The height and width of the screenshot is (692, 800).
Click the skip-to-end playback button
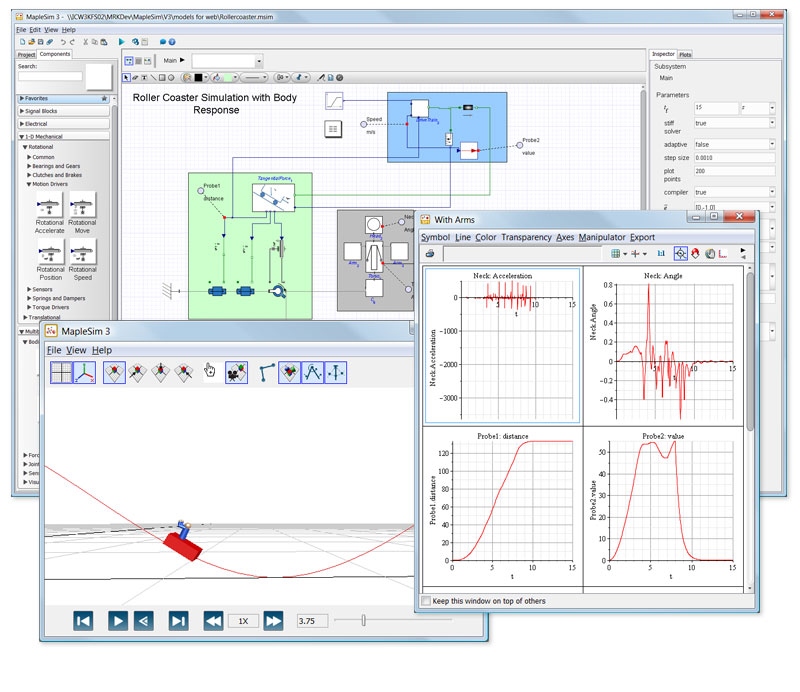point(178,621)
